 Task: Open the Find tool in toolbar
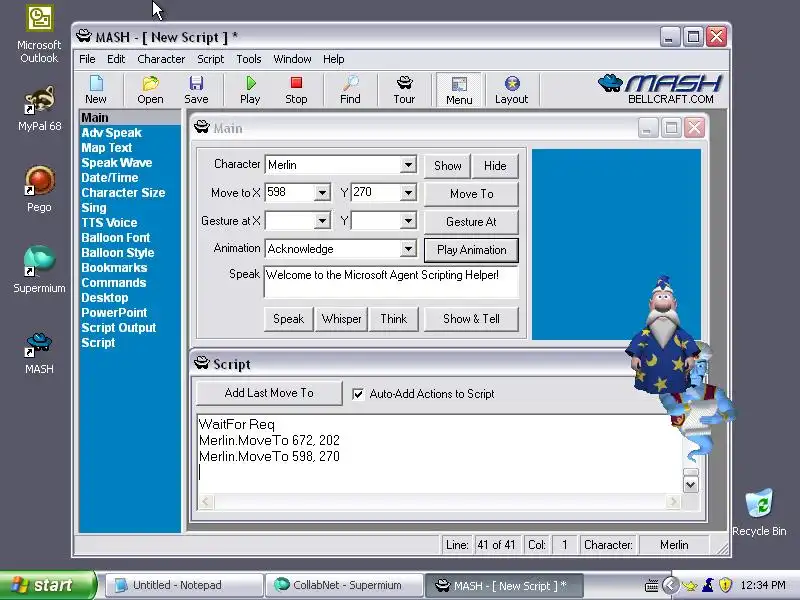(350, 90)
